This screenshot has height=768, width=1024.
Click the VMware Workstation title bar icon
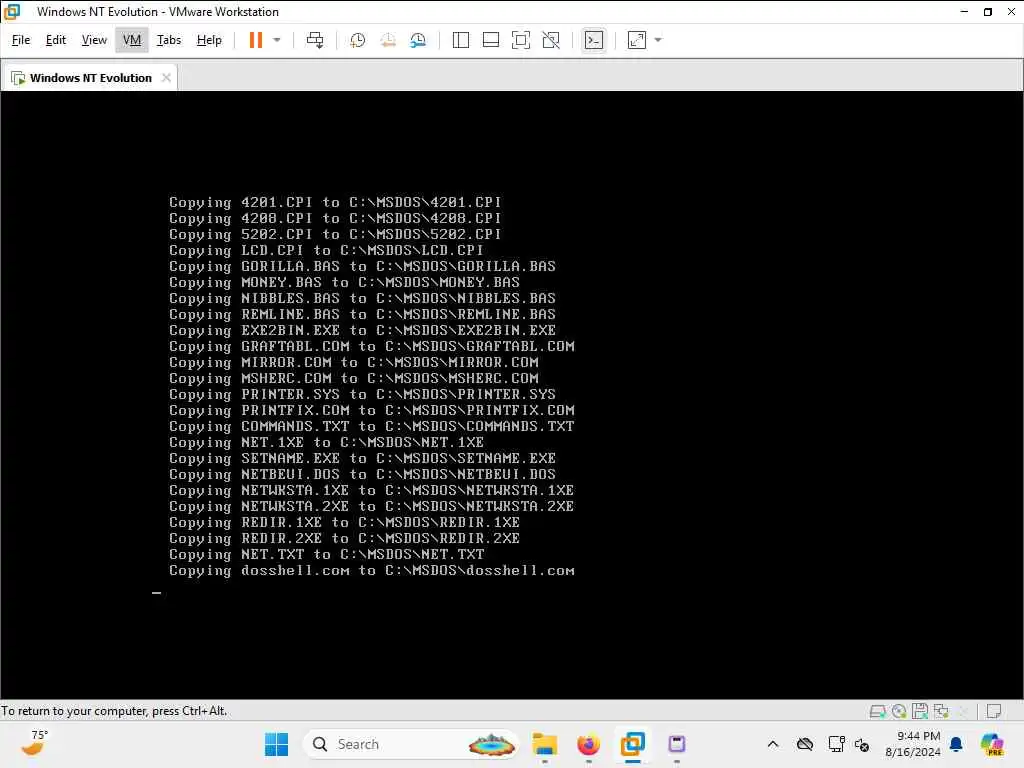pyautogui.click(x=12, y=11)
